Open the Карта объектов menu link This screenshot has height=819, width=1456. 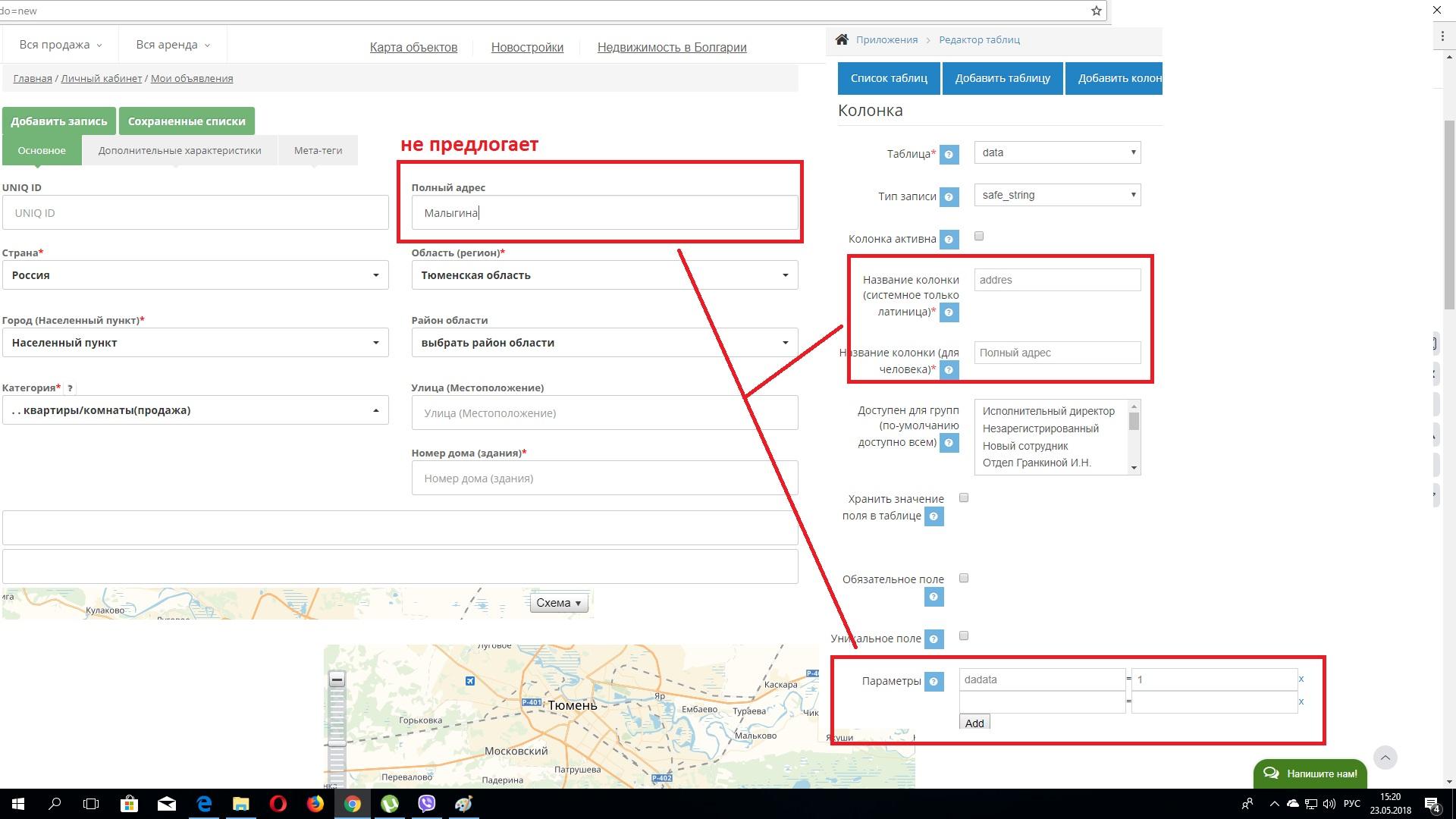[413, 47]
